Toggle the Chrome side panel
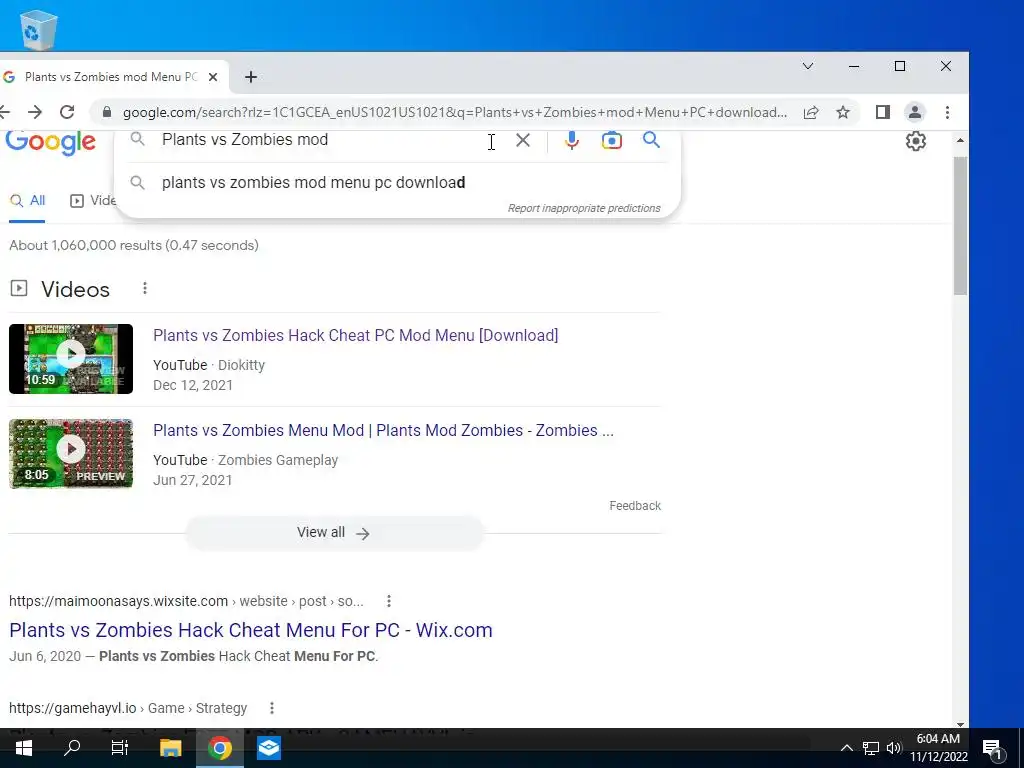The width and height of the screenshot is (1024, 768). click(883, 112)
